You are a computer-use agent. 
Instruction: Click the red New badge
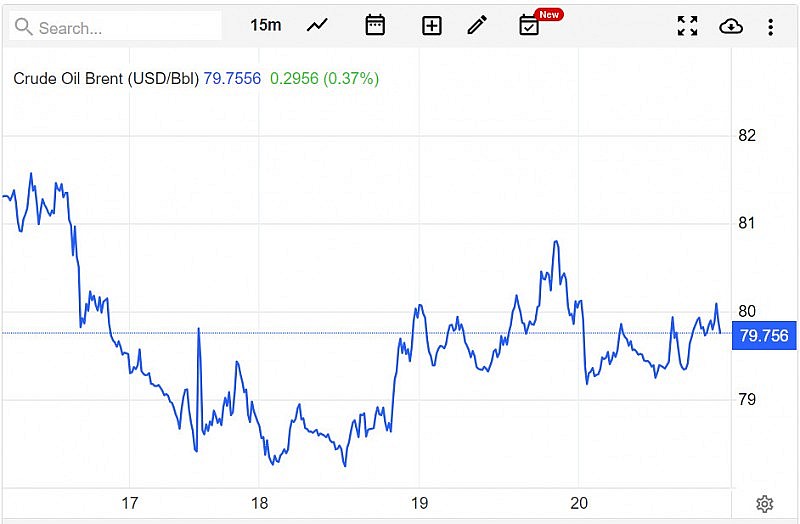(548, 14)
